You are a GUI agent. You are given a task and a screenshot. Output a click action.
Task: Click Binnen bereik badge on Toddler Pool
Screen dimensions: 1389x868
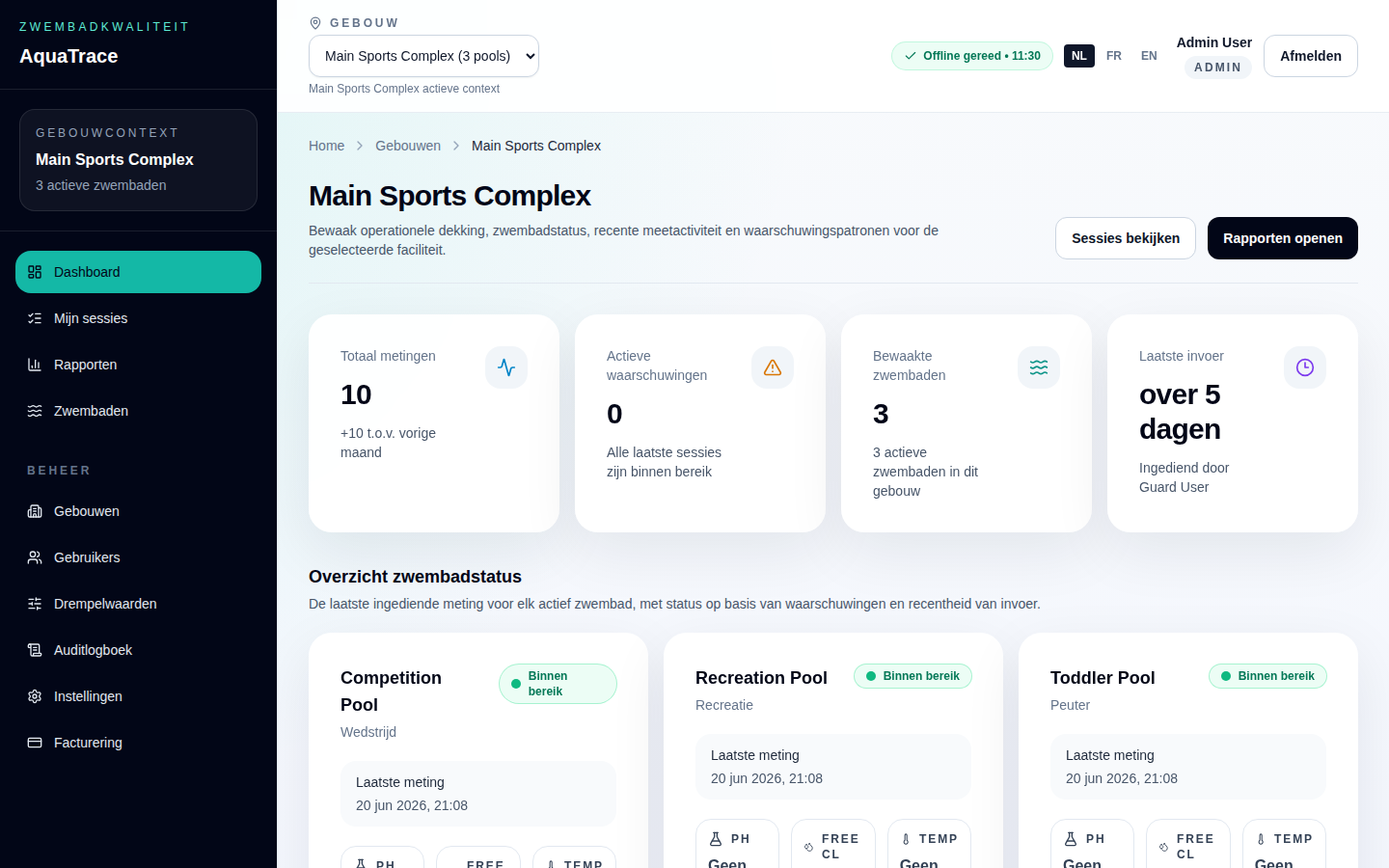click(1267, 676)
